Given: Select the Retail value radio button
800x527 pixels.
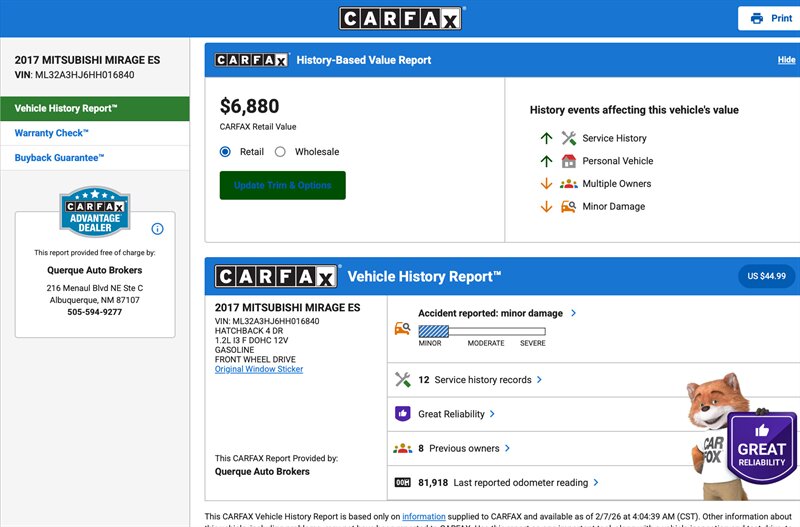Looking at the screenshot, I should tap(225, 152).
